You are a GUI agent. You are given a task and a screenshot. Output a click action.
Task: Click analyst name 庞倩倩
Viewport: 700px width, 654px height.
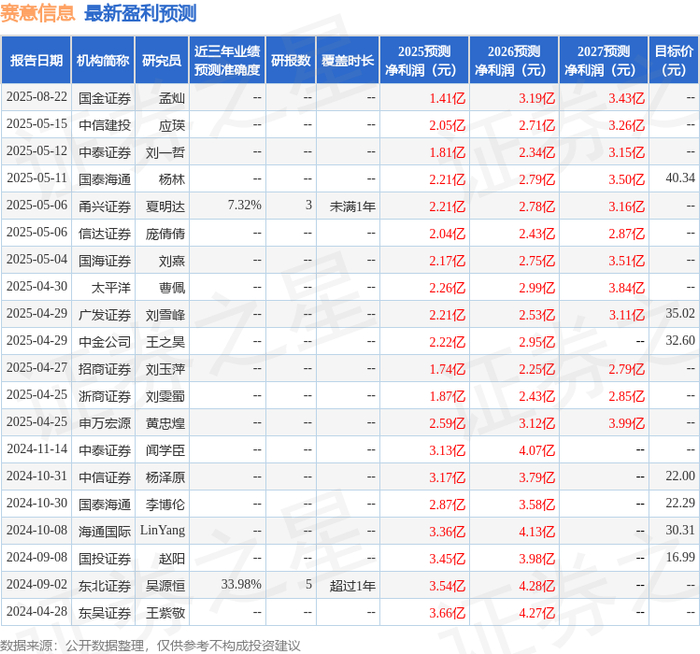tap(165, 233)
